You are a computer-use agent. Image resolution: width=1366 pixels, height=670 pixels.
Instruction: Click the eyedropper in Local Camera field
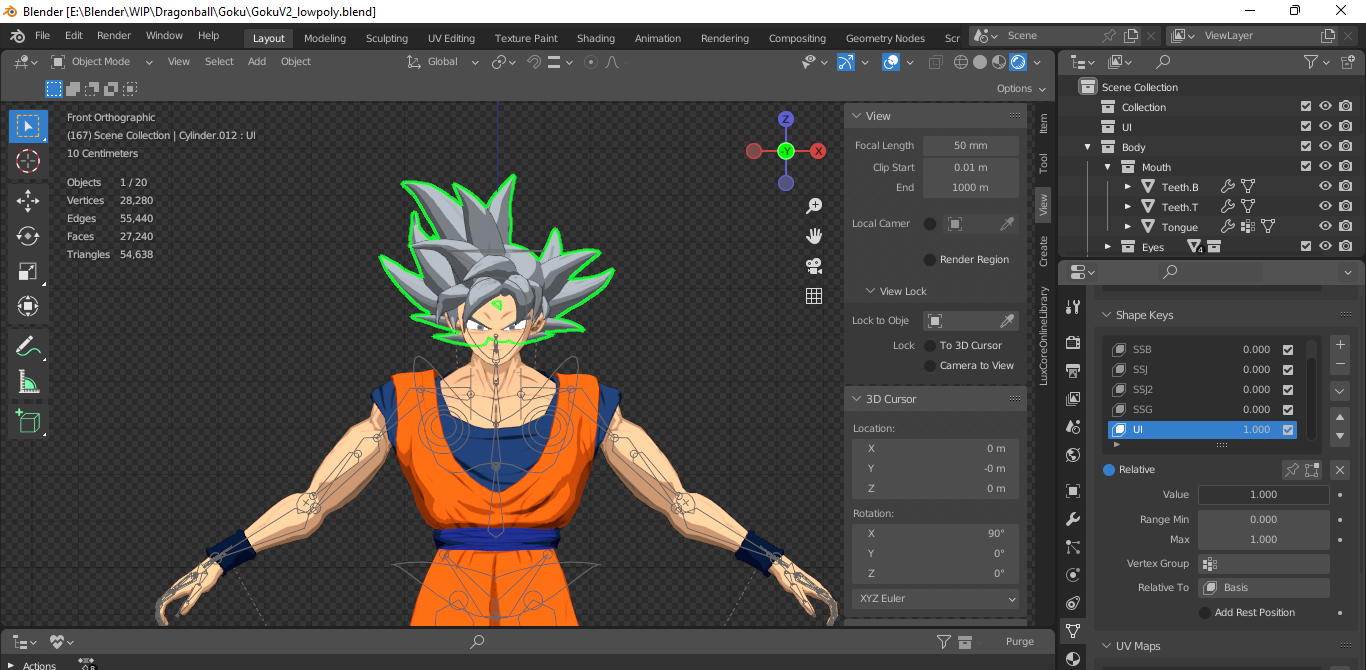(1008, 224)
